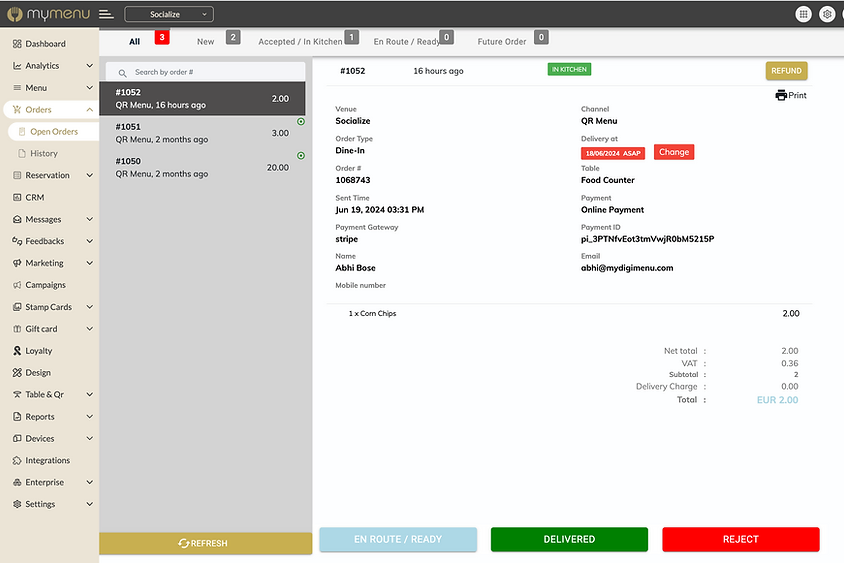Open Integrations in the sidebar
844x563 pixels.
click(47, 461)
